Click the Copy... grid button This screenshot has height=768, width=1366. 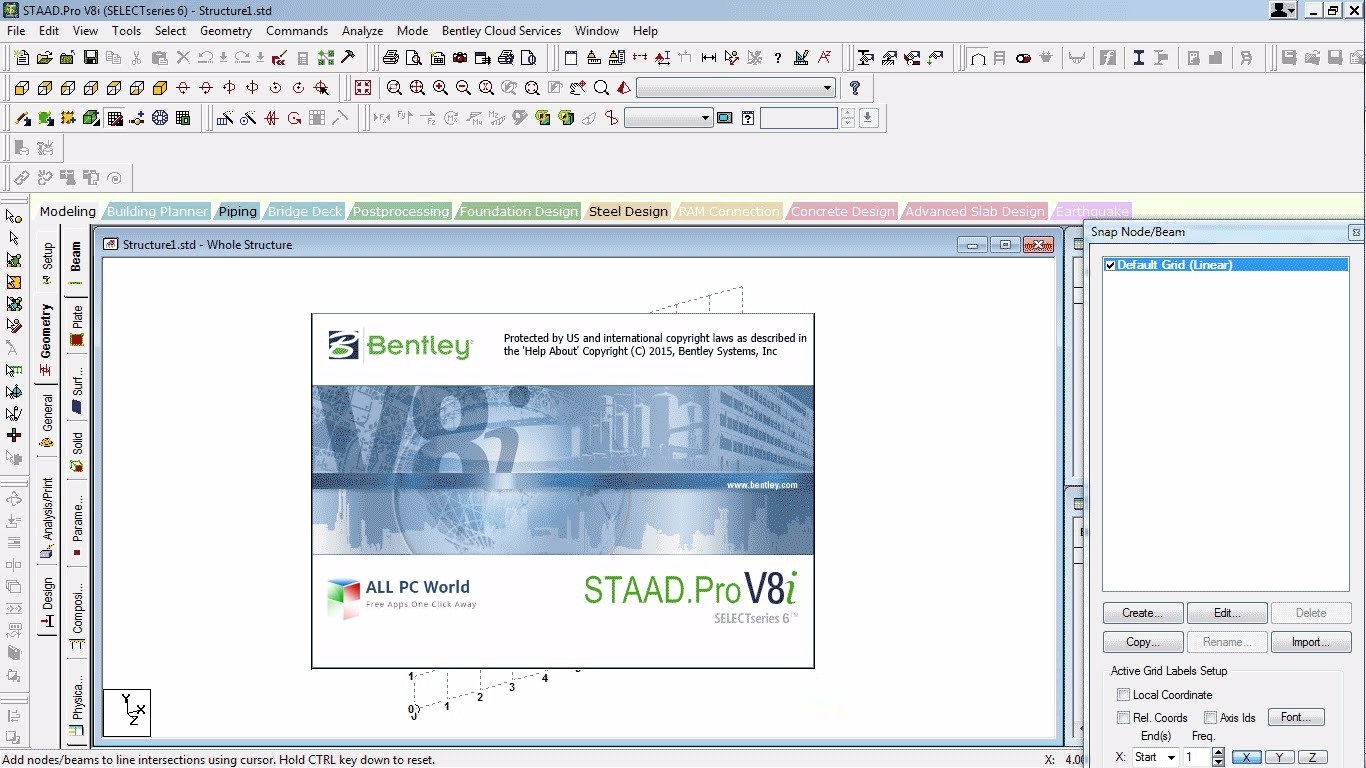[x=1143, y=642]
